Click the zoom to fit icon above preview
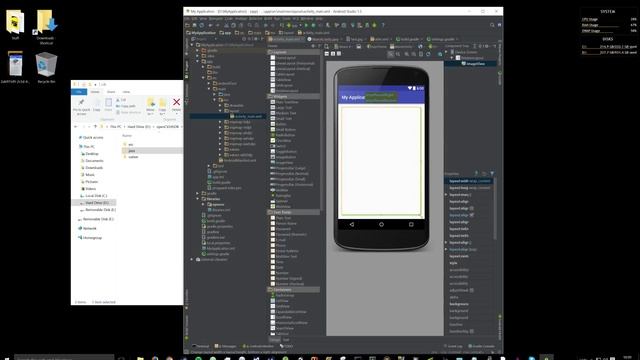 (391, 54)
